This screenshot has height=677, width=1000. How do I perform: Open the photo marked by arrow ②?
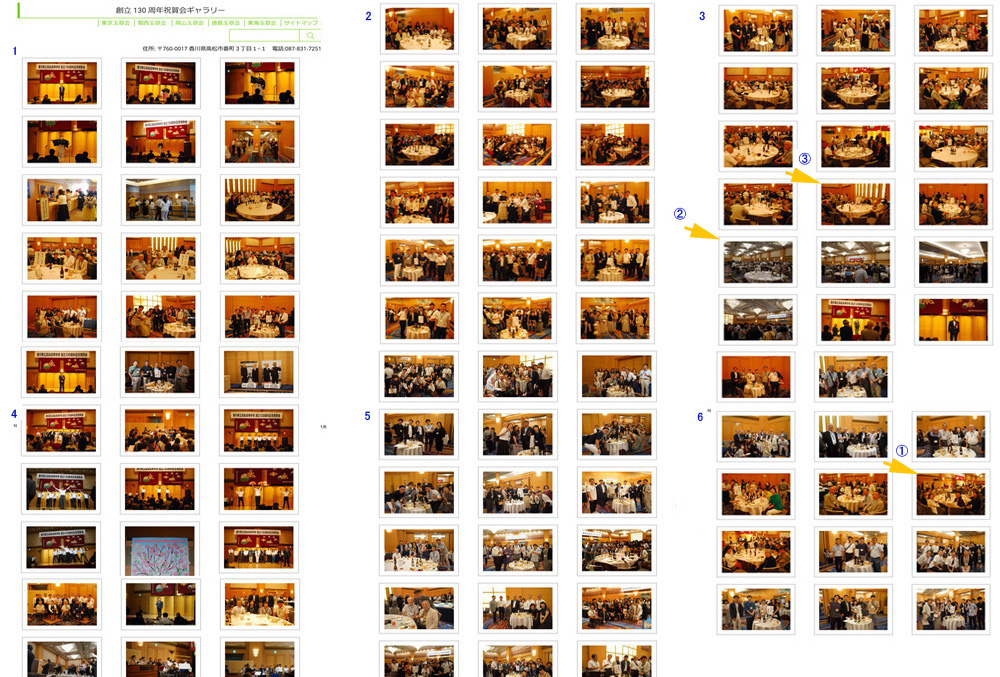click(757, 262)
